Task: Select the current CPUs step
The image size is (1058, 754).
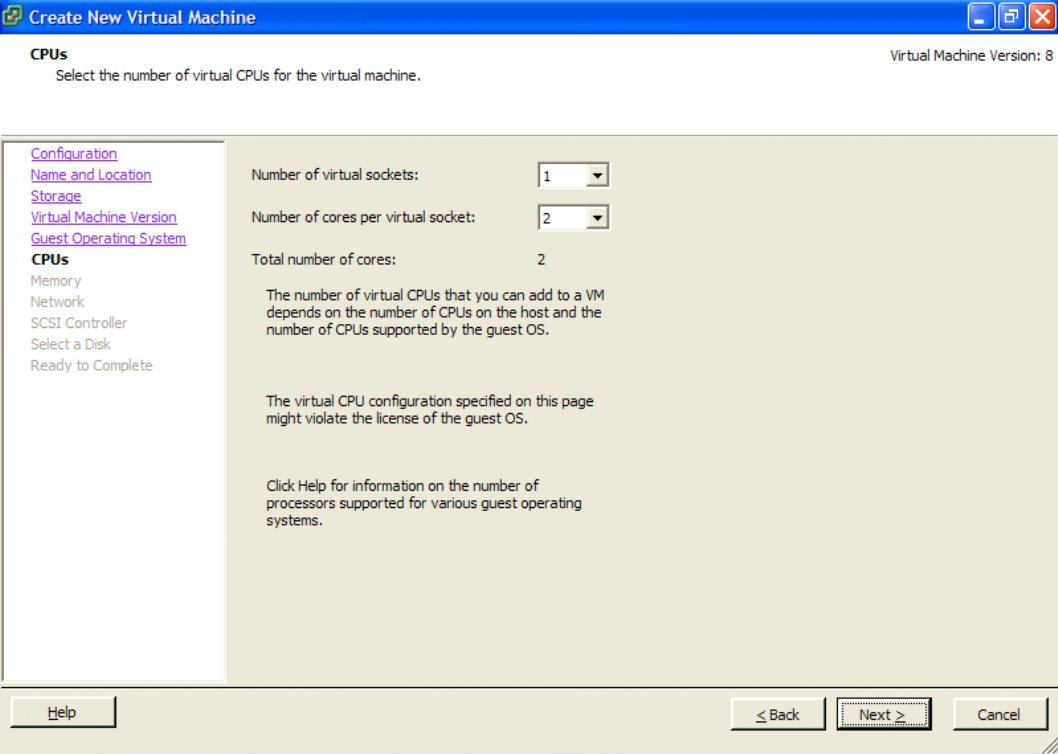Action: pos(49,259)
